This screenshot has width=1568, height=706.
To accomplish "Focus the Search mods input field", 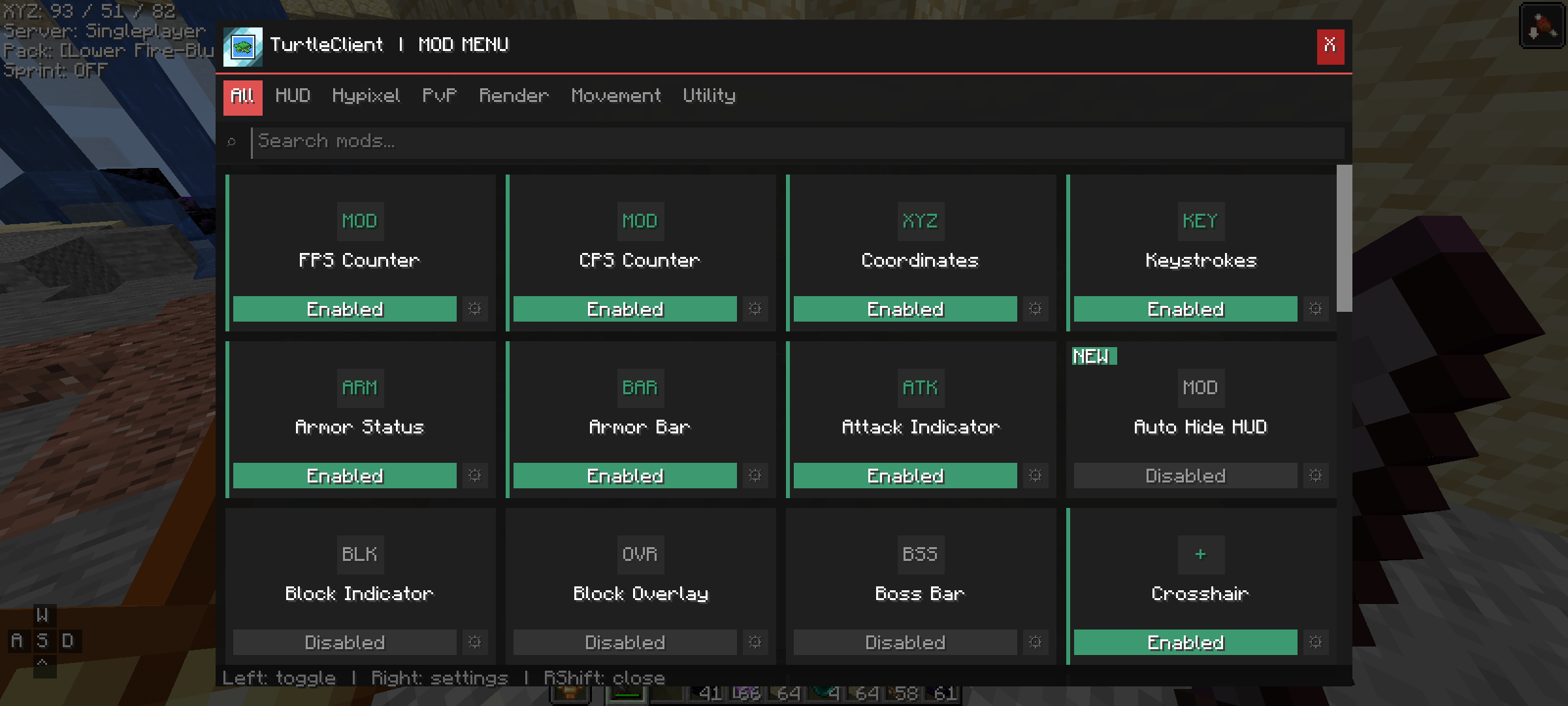I will 798,142.
